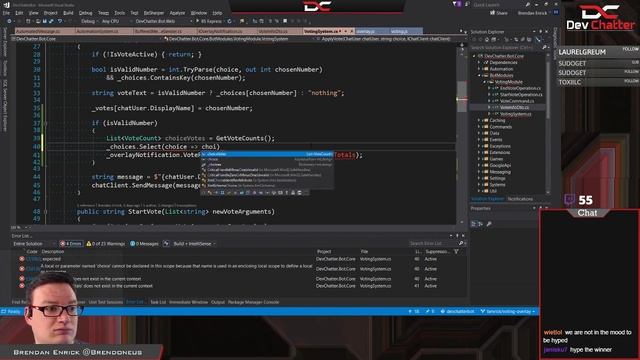
Task: Open the Edit menu
Action: click(19, 13)
